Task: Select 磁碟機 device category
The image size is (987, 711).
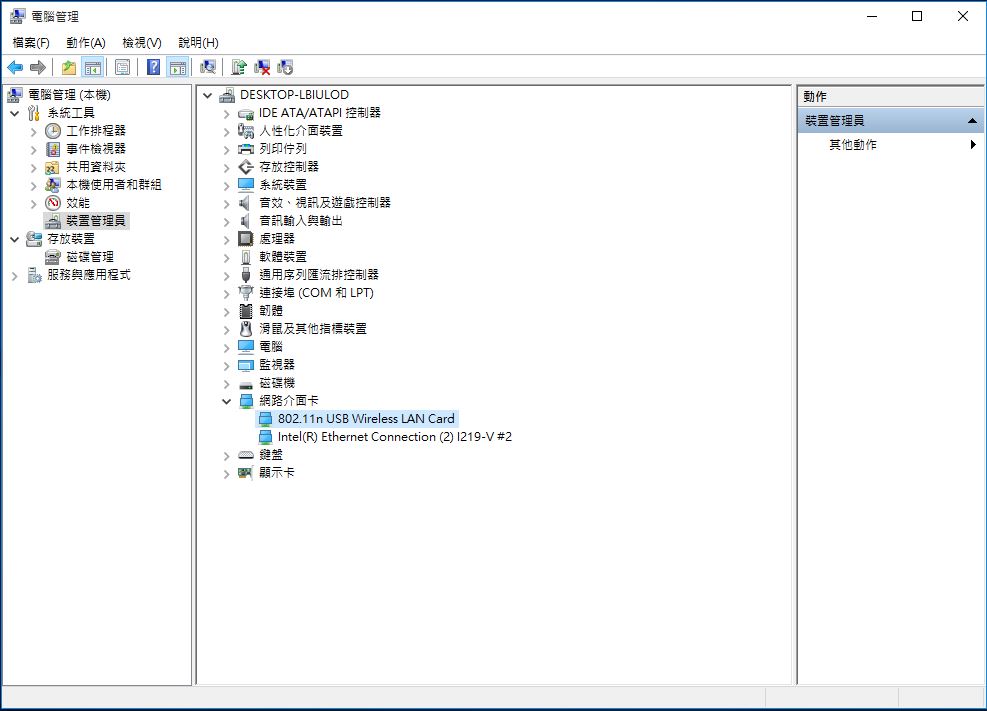Action: [277, 383]
